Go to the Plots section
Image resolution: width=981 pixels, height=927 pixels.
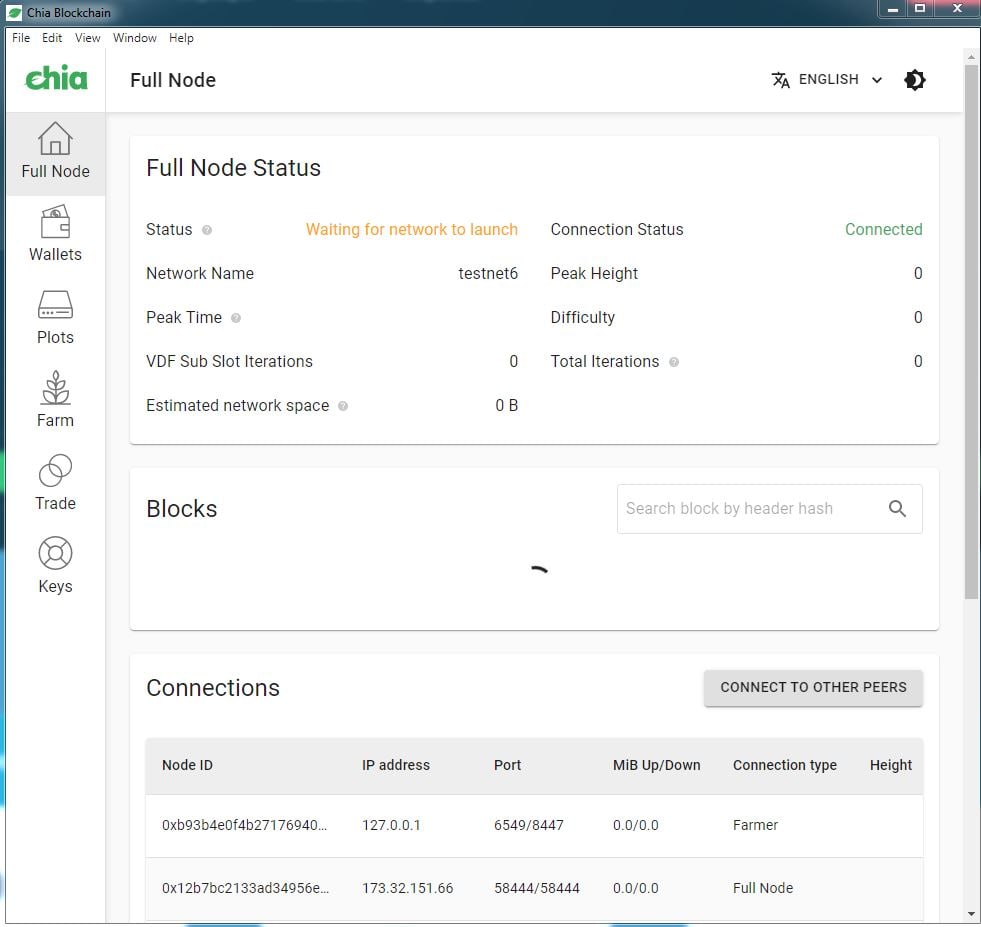point(55,319)
